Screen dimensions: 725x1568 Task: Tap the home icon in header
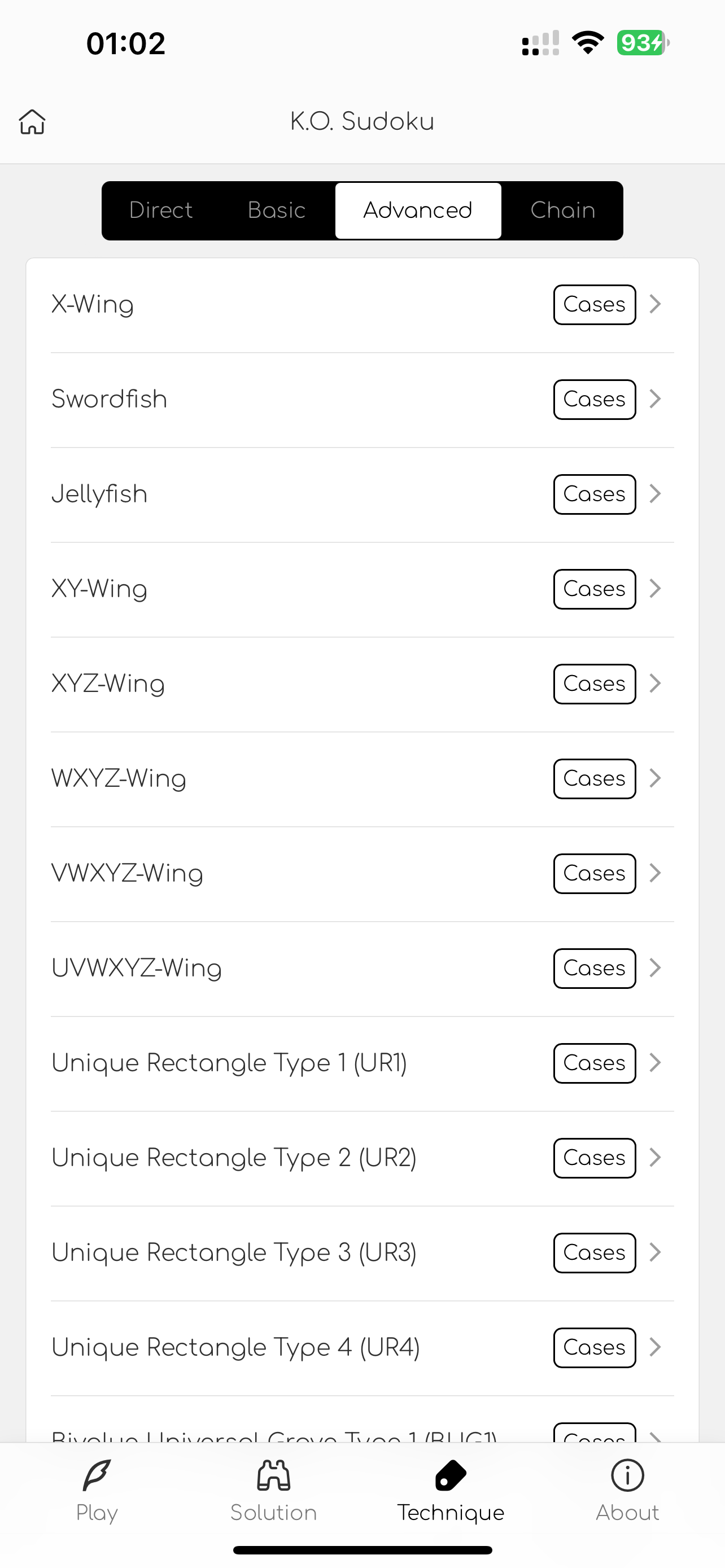click(x=32, y=122)
